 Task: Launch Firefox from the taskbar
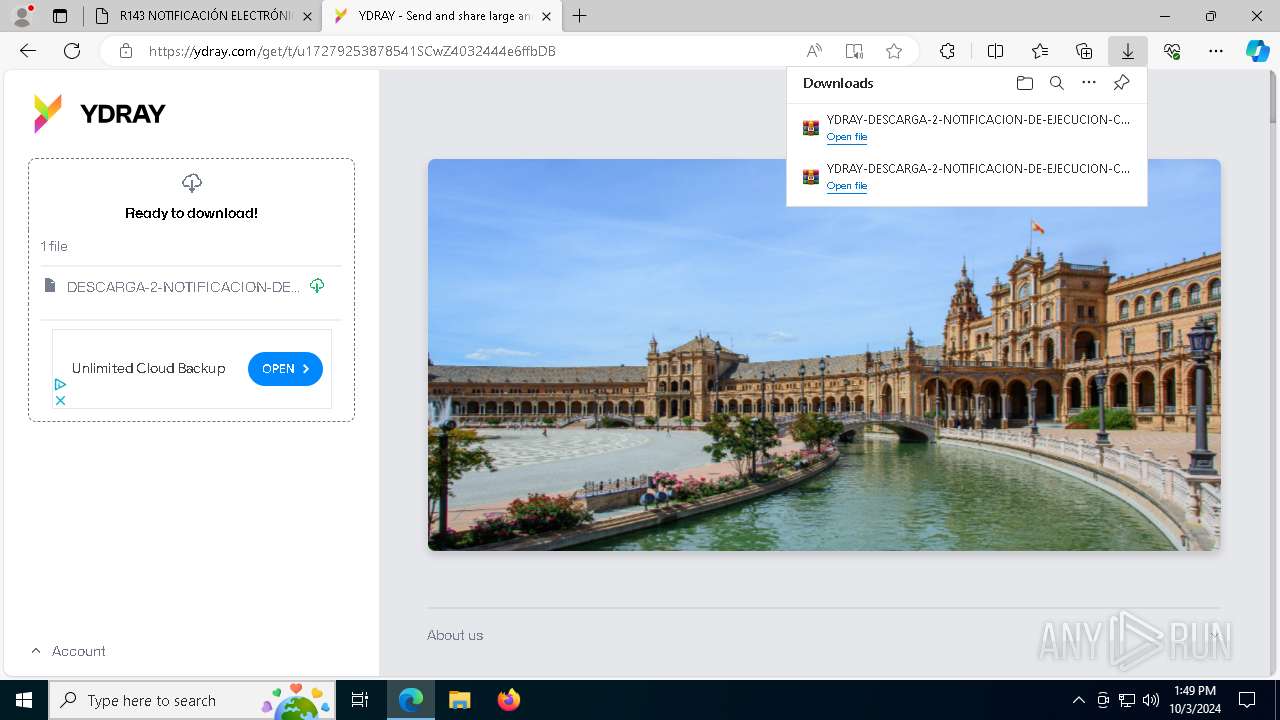point(508,700)
